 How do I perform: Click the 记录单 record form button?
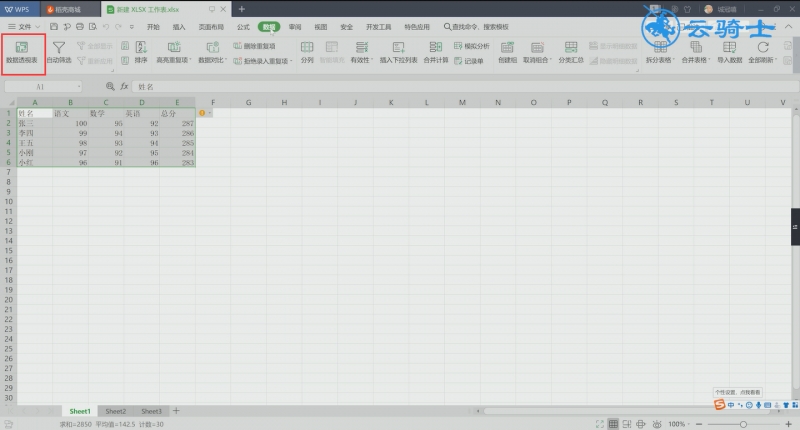(x=469, y=61)
